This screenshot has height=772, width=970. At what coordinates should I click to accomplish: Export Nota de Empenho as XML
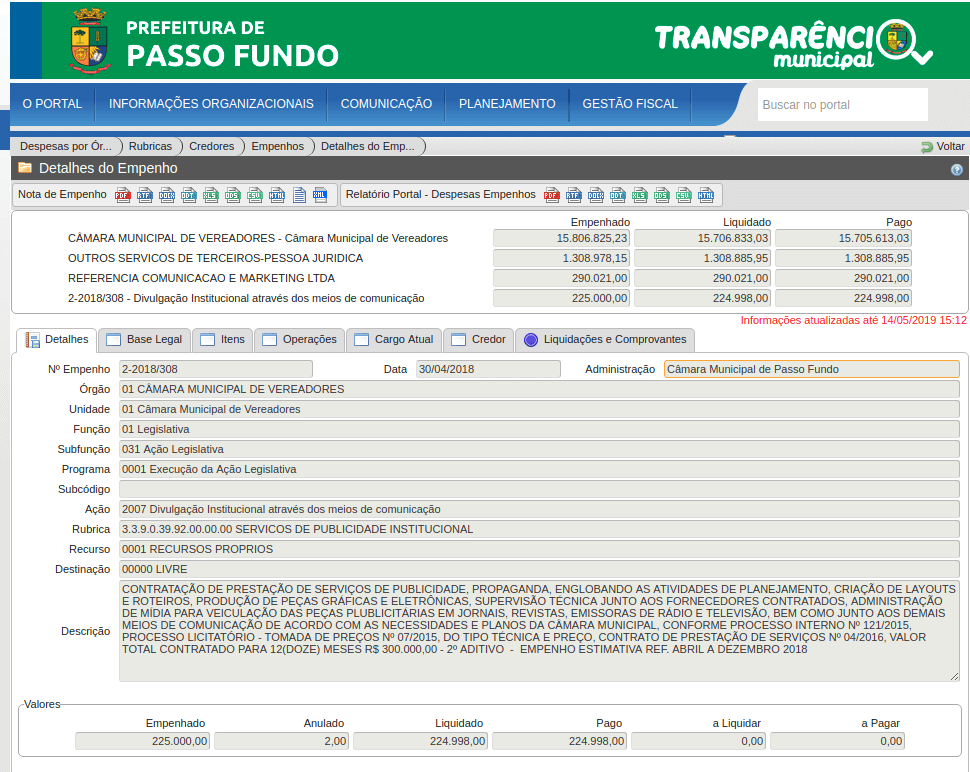coord(320,195)
